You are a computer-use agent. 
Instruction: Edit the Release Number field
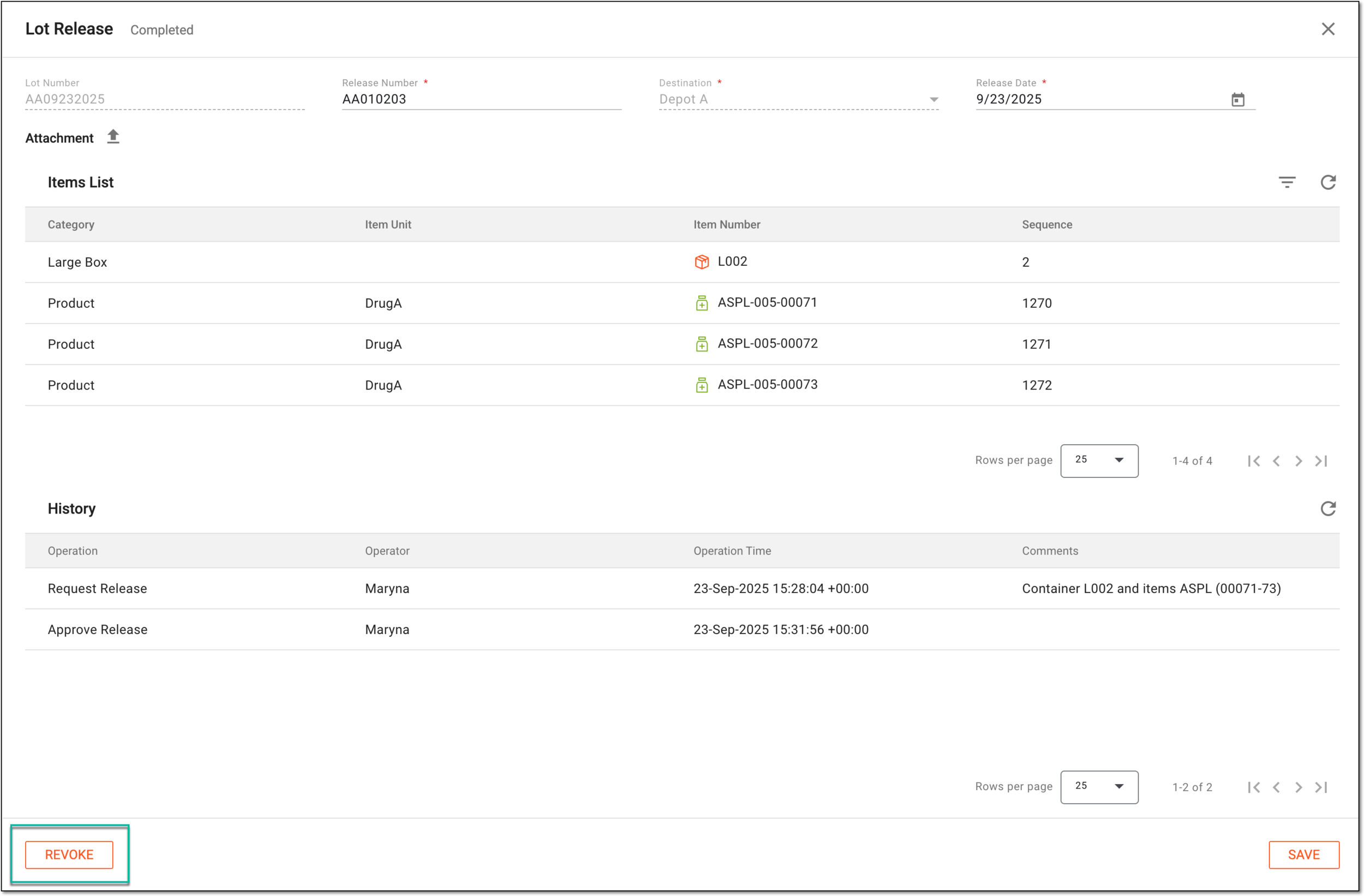[481, 99]
